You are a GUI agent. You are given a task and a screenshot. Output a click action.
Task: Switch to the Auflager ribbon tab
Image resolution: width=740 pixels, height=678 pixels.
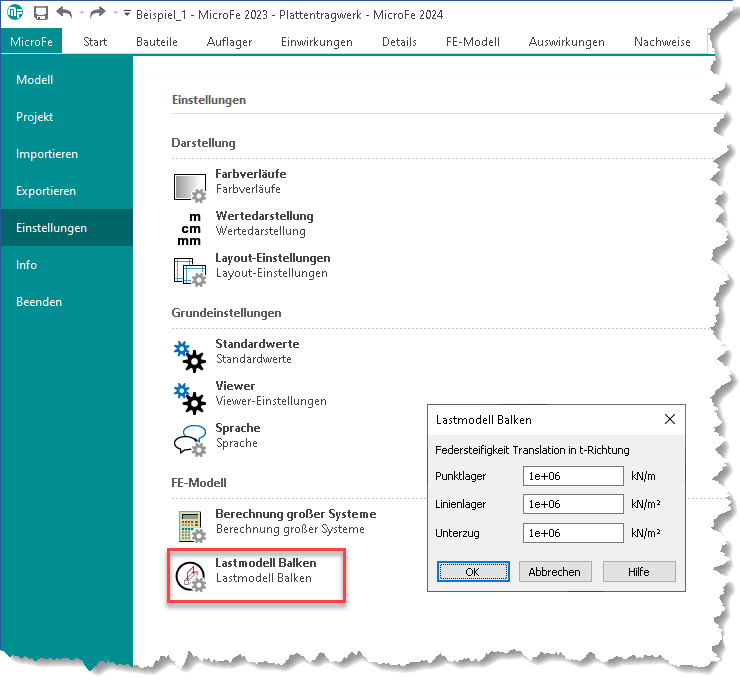click(x=229, y=42)
